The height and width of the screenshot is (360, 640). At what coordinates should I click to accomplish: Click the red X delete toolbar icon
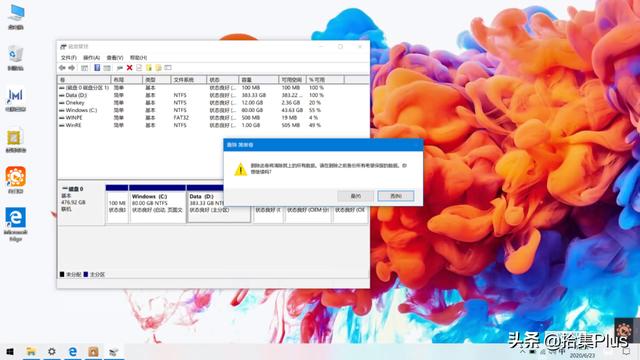click(129, 68)
